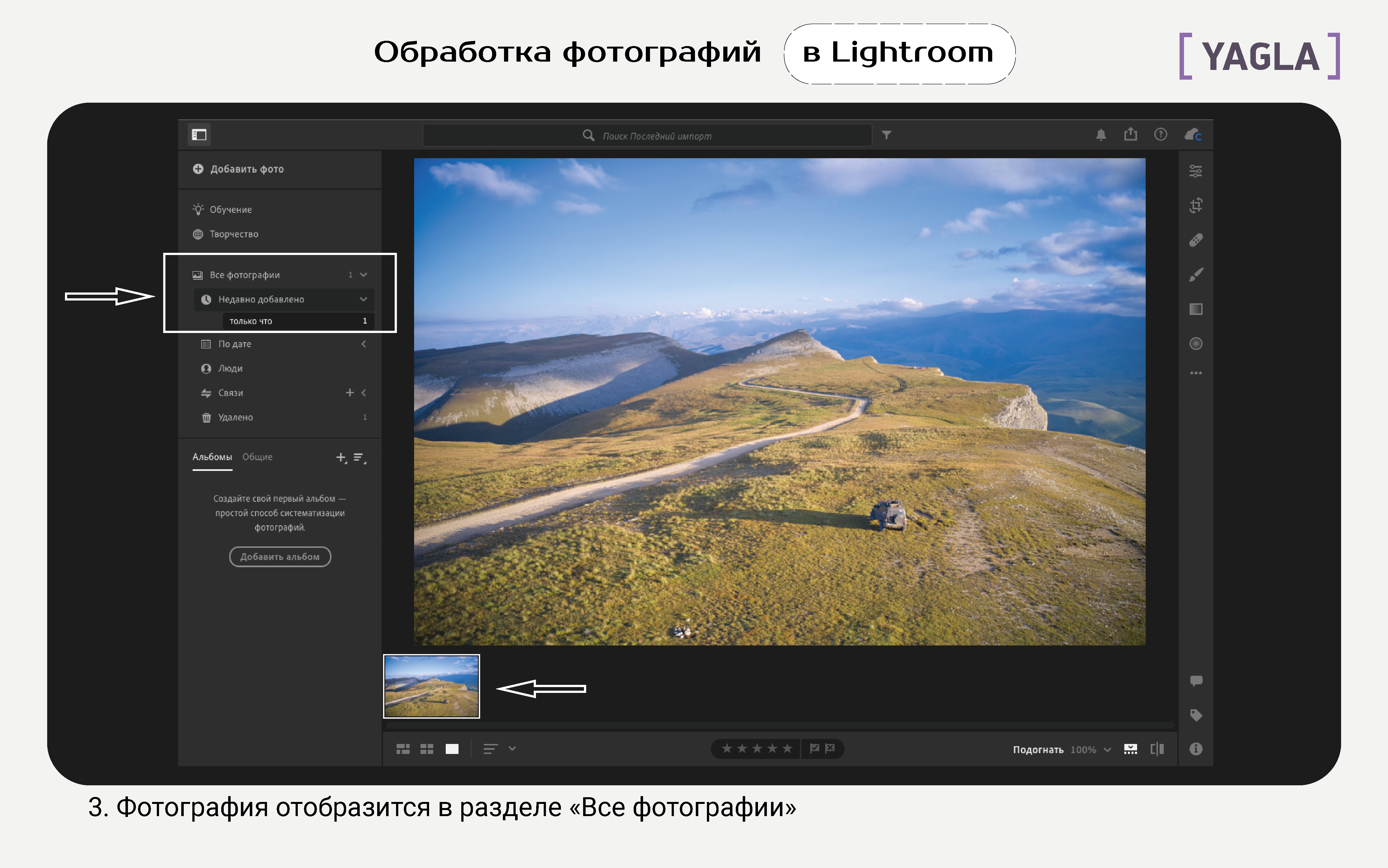The width and height of the screenshot is (1388, 868).
Task: Expand sort order dropdown chevron
Action: click(x=512, y=749)
